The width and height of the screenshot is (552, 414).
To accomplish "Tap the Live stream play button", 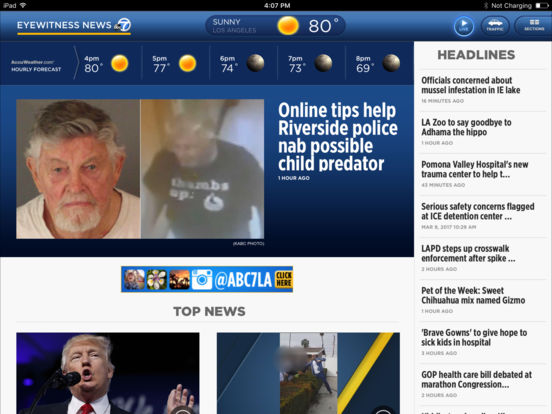I will pos(463,26).
